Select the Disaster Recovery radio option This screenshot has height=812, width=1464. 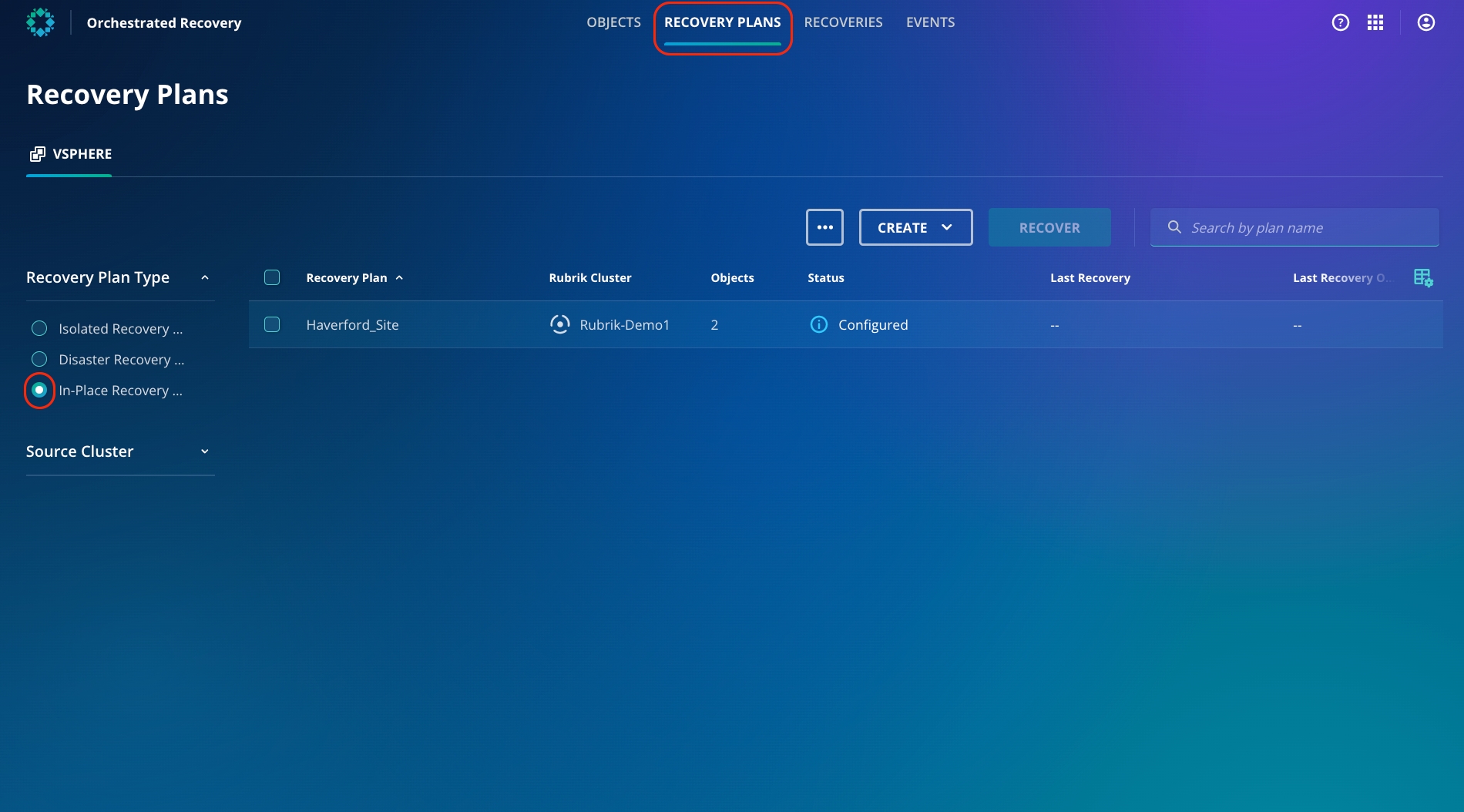click(x=39, y=359)
